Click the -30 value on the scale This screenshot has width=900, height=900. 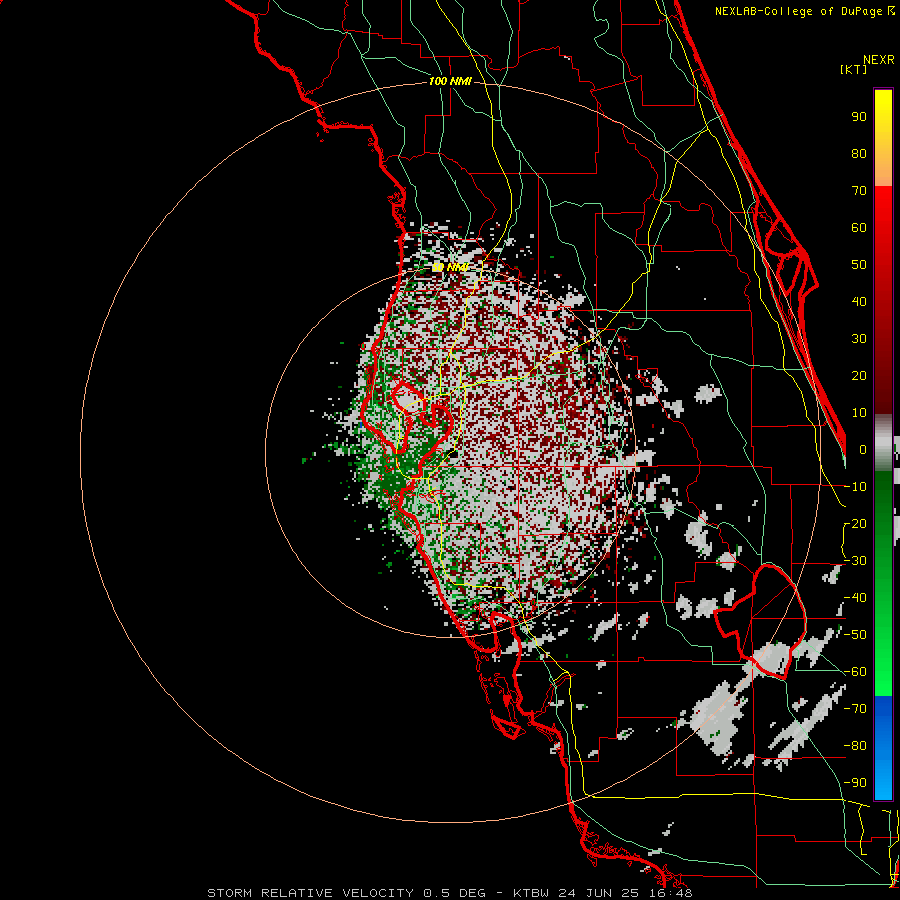[855, 561]
